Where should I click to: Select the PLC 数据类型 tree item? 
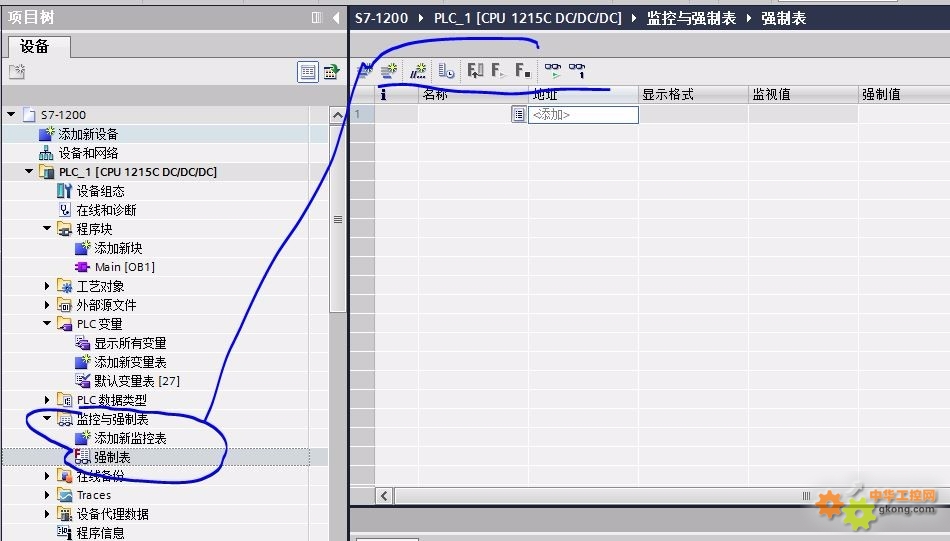coord(111,400)
